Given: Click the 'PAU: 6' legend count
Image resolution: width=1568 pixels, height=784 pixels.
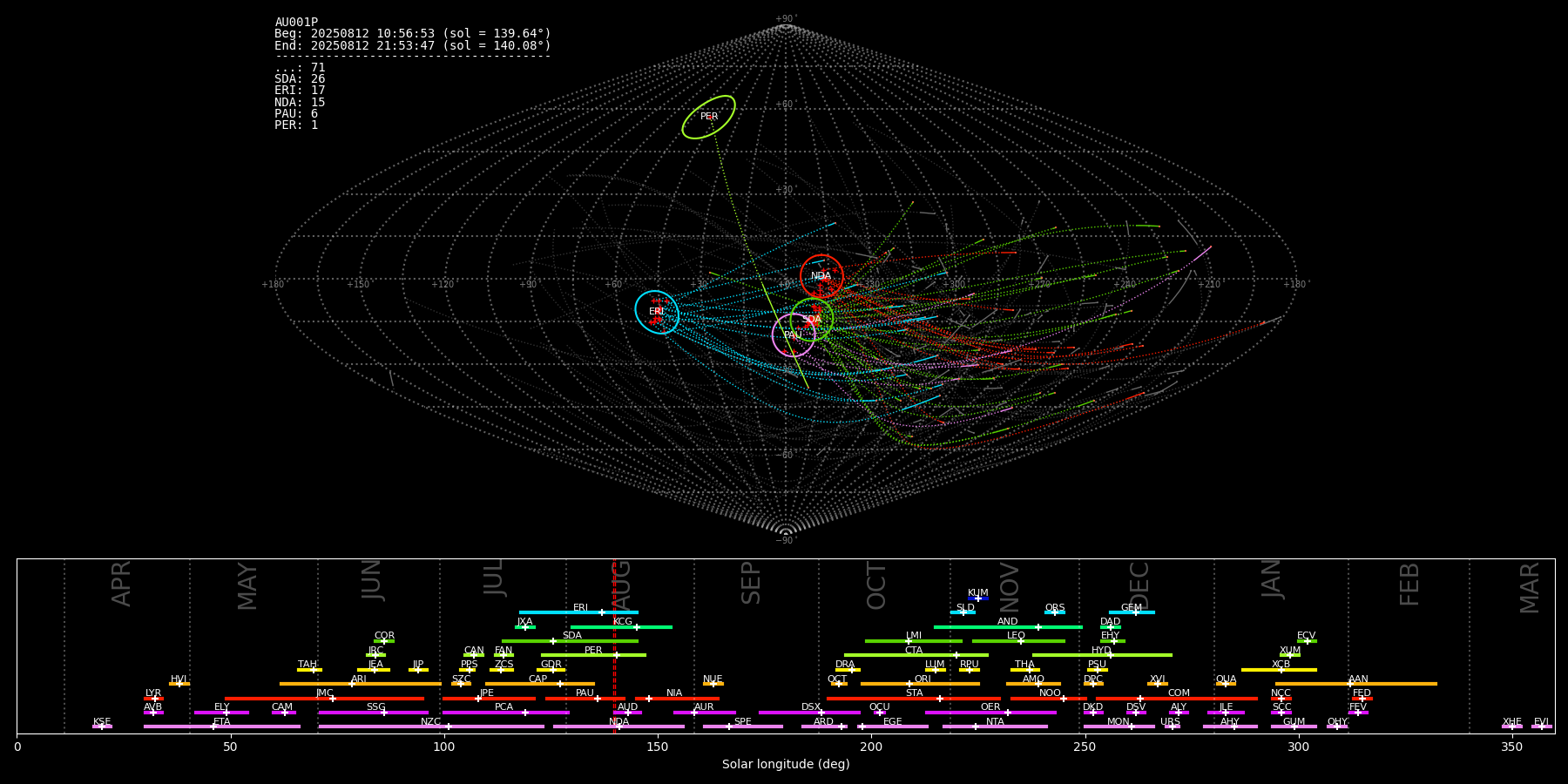Looking at the screenshot, I should click(x=296, y=114).
